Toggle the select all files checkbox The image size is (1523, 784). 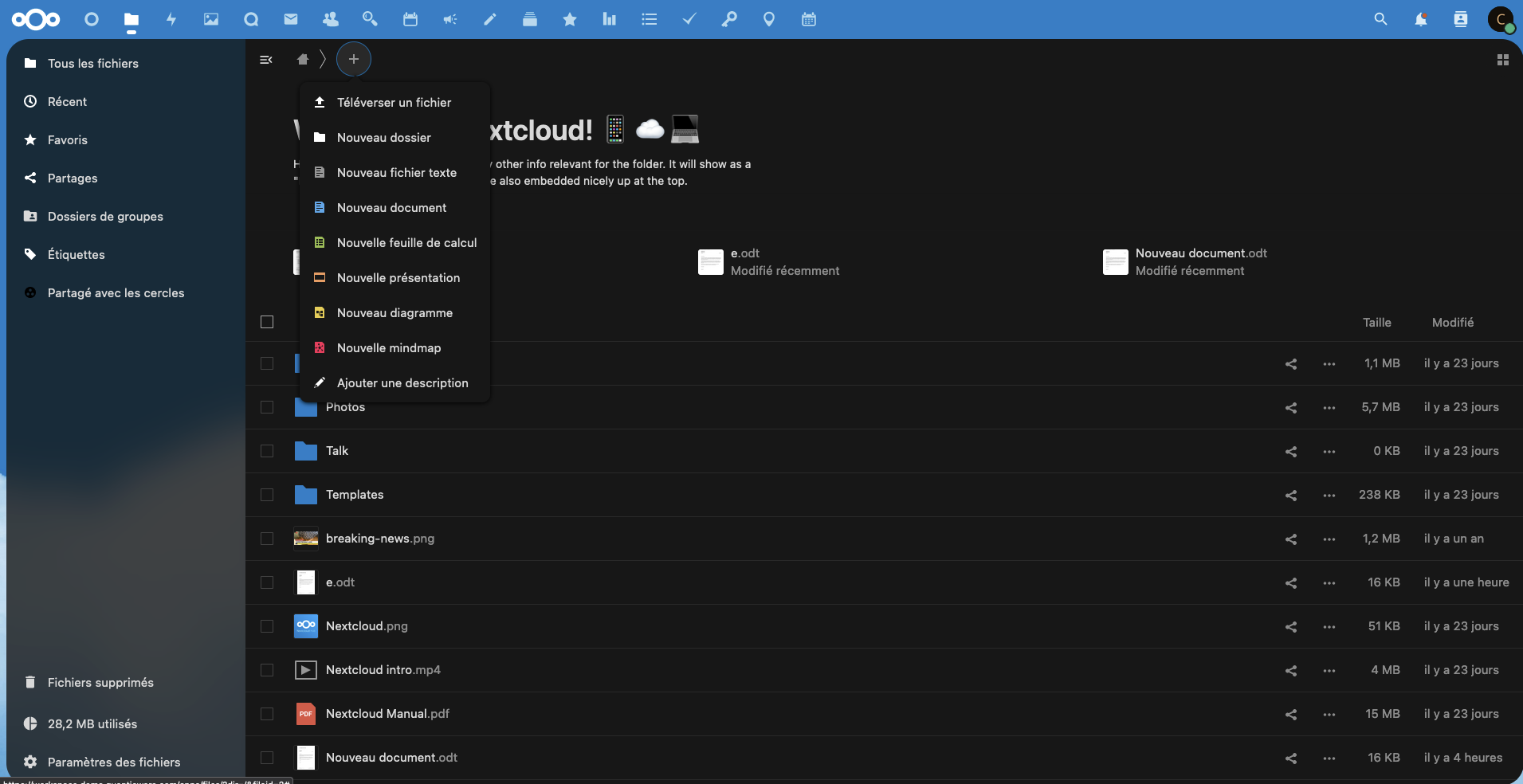pyautogui.click(x=267, y=322)
